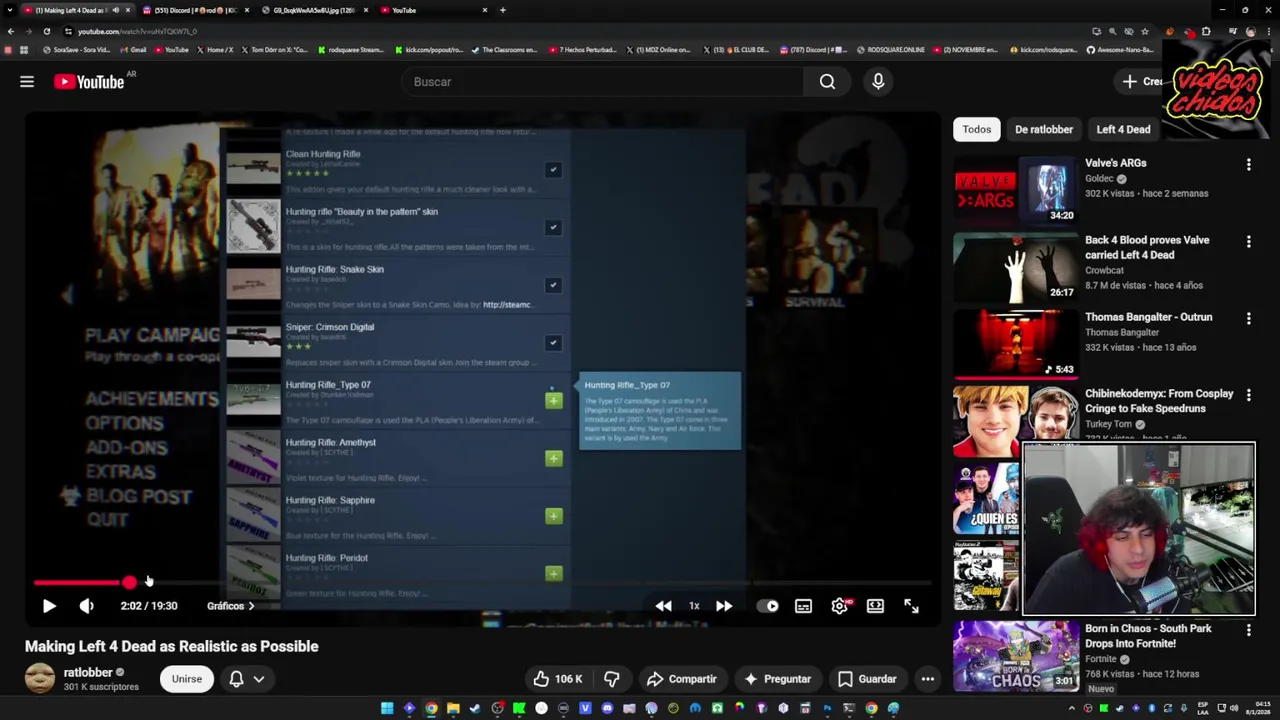
Task: Open the Gmail bookmark
Action: (x=135, y=50)
